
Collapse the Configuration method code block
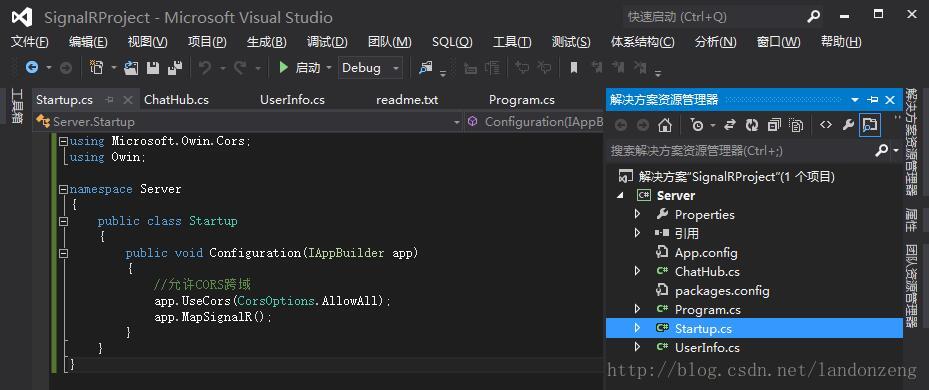pyautogui.click(x=63, y=253)
